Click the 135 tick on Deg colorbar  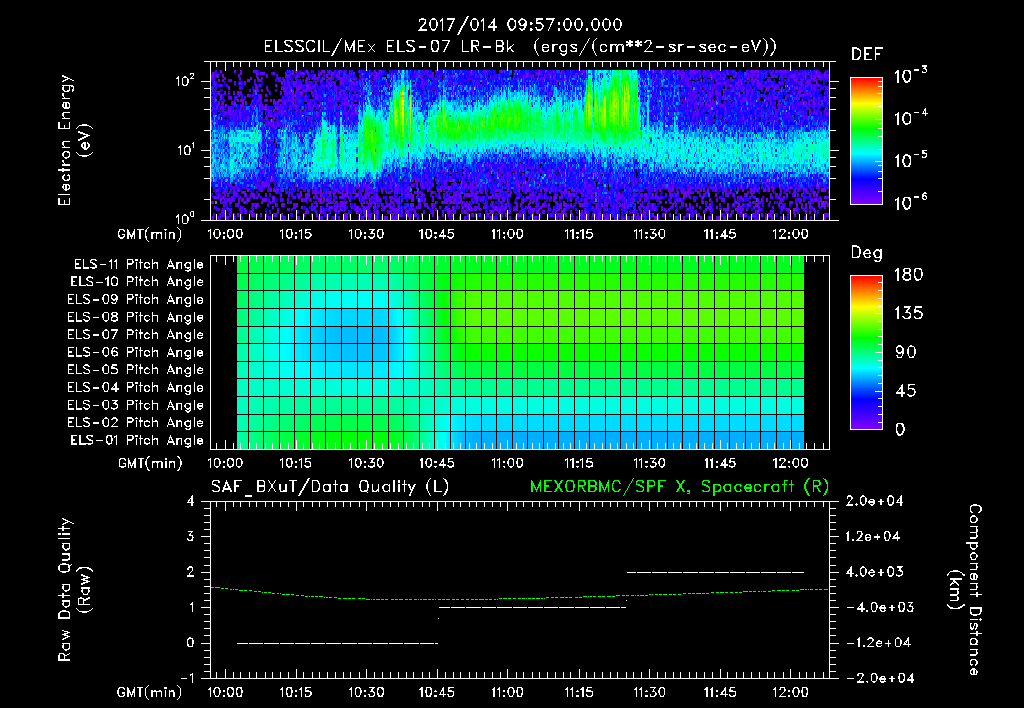coord(908,314)
